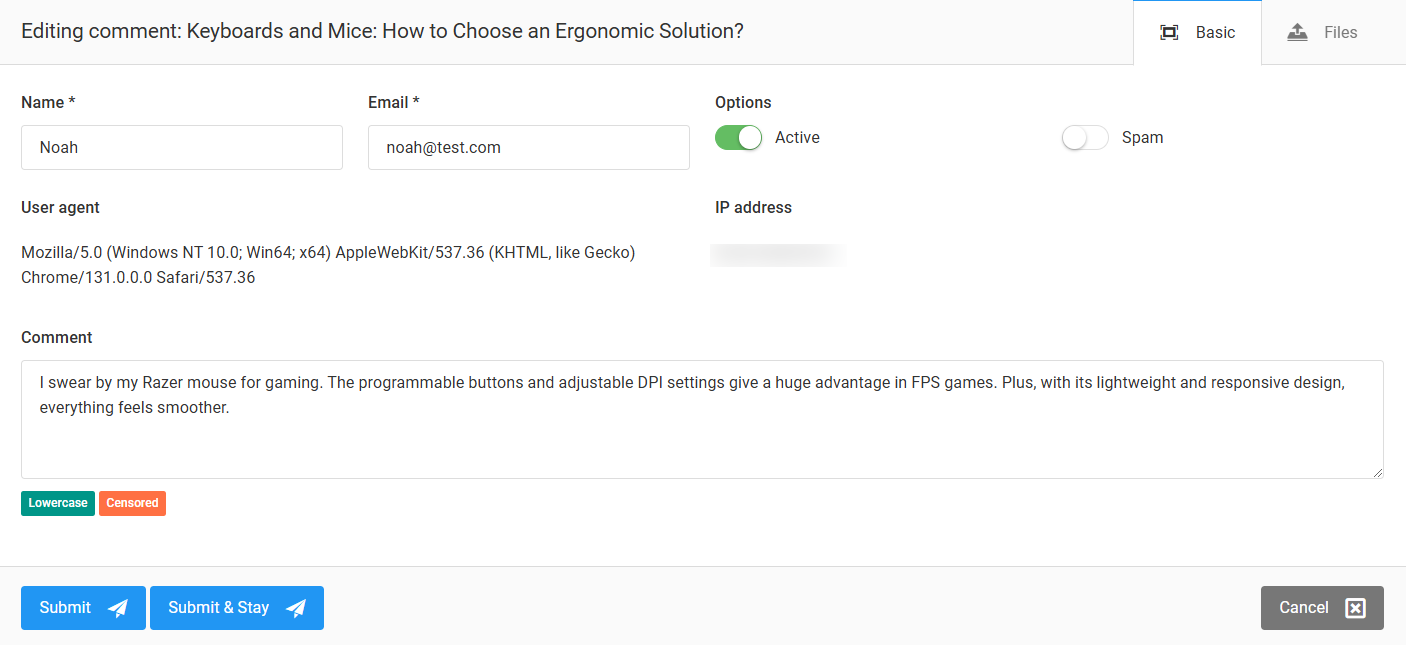
Task: Click the user agent string text
Action: tap(328, 265)
